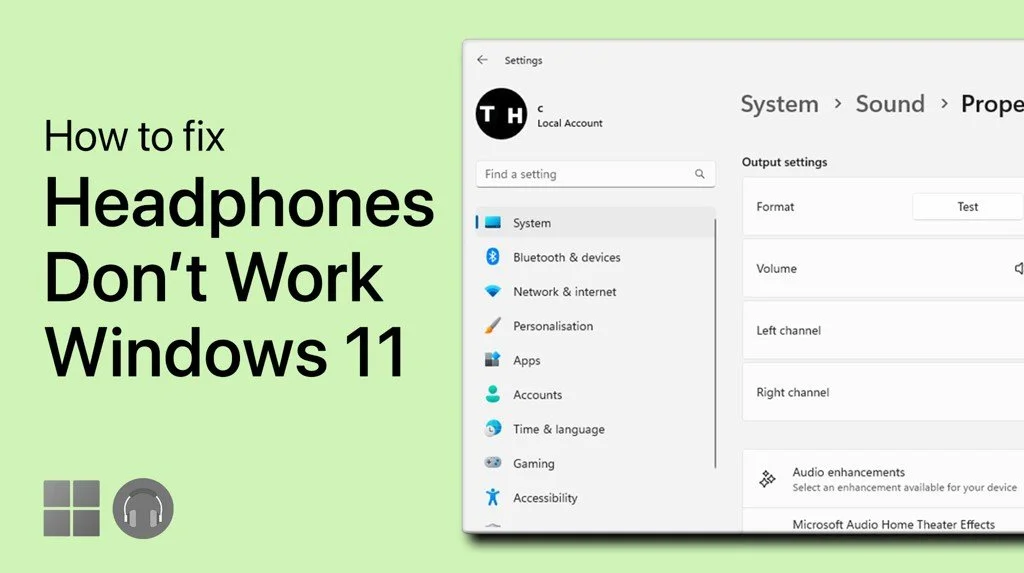Click the volume speaker icon
The width and height of the screenshot is (1024, 573).
[x=1019, y=269]
